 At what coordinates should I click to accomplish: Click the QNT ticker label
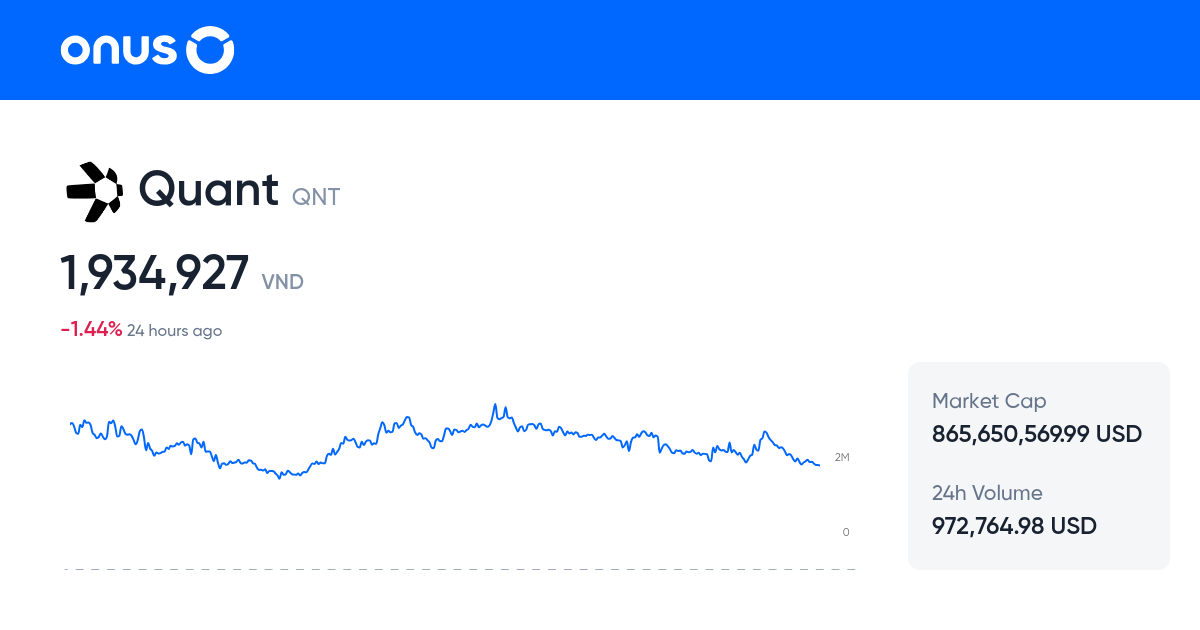click(x=316, y=197)
